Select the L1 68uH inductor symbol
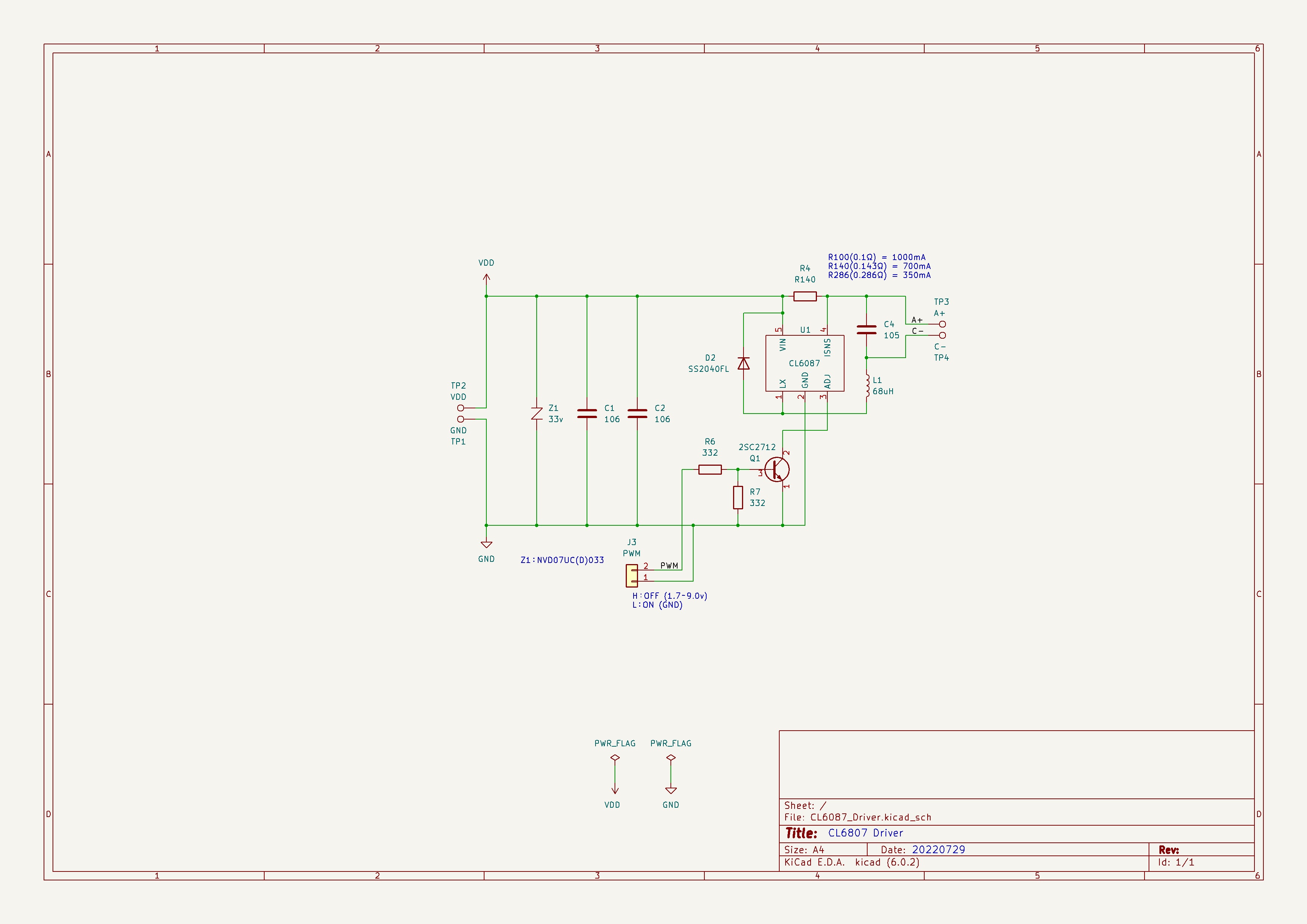Screen dimensions: 1307x924 pyautogui.click(x=868, y=386)
